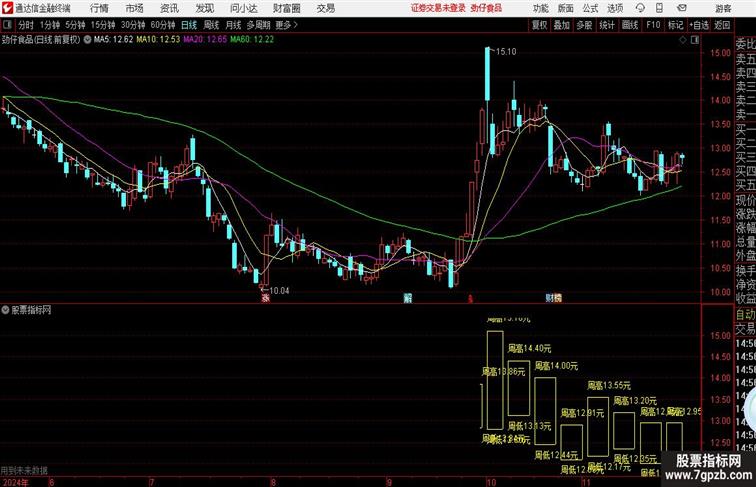Click 劲仔食品(日线 前复权) chart title

[x=41, y=40]
